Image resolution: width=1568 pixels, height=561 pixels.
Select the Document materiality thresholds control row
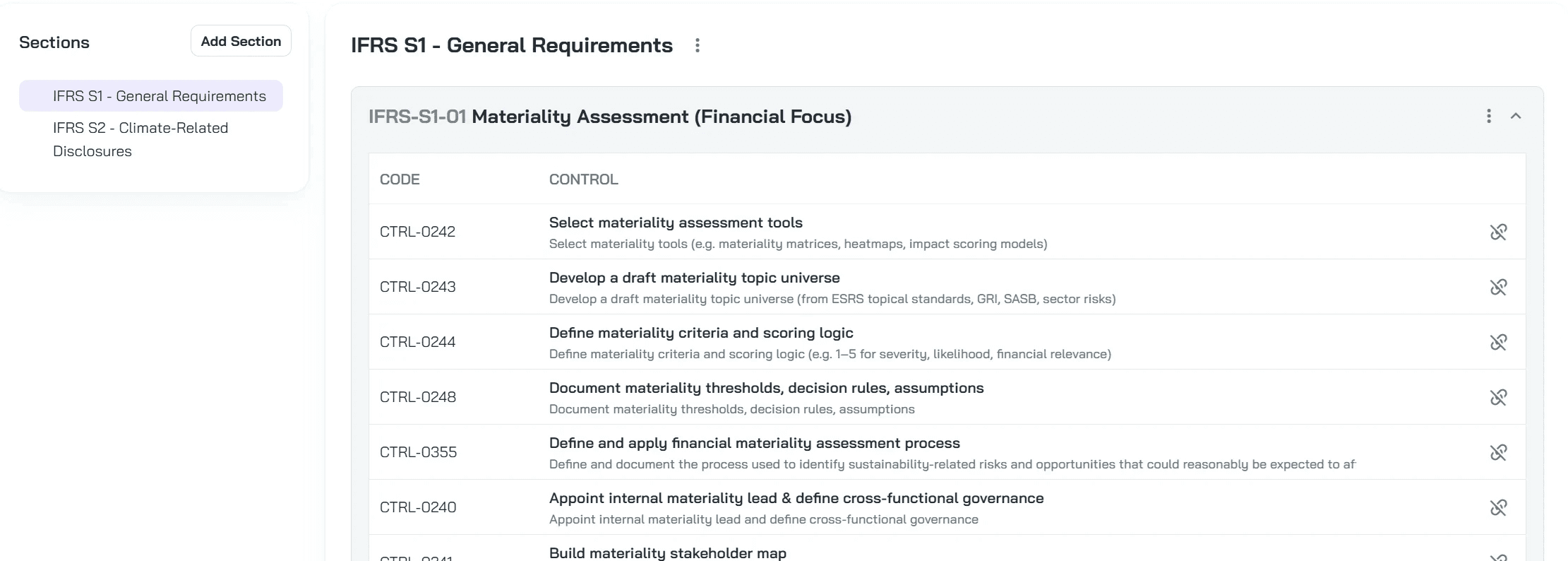947,397
